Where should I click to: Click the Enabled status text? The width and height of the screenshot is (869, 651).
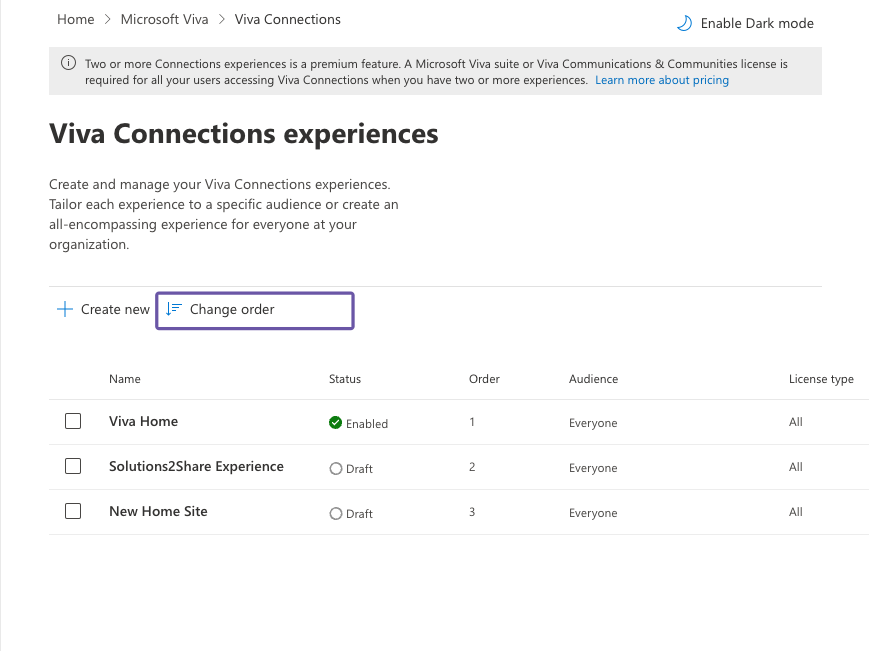click(367, 424)
